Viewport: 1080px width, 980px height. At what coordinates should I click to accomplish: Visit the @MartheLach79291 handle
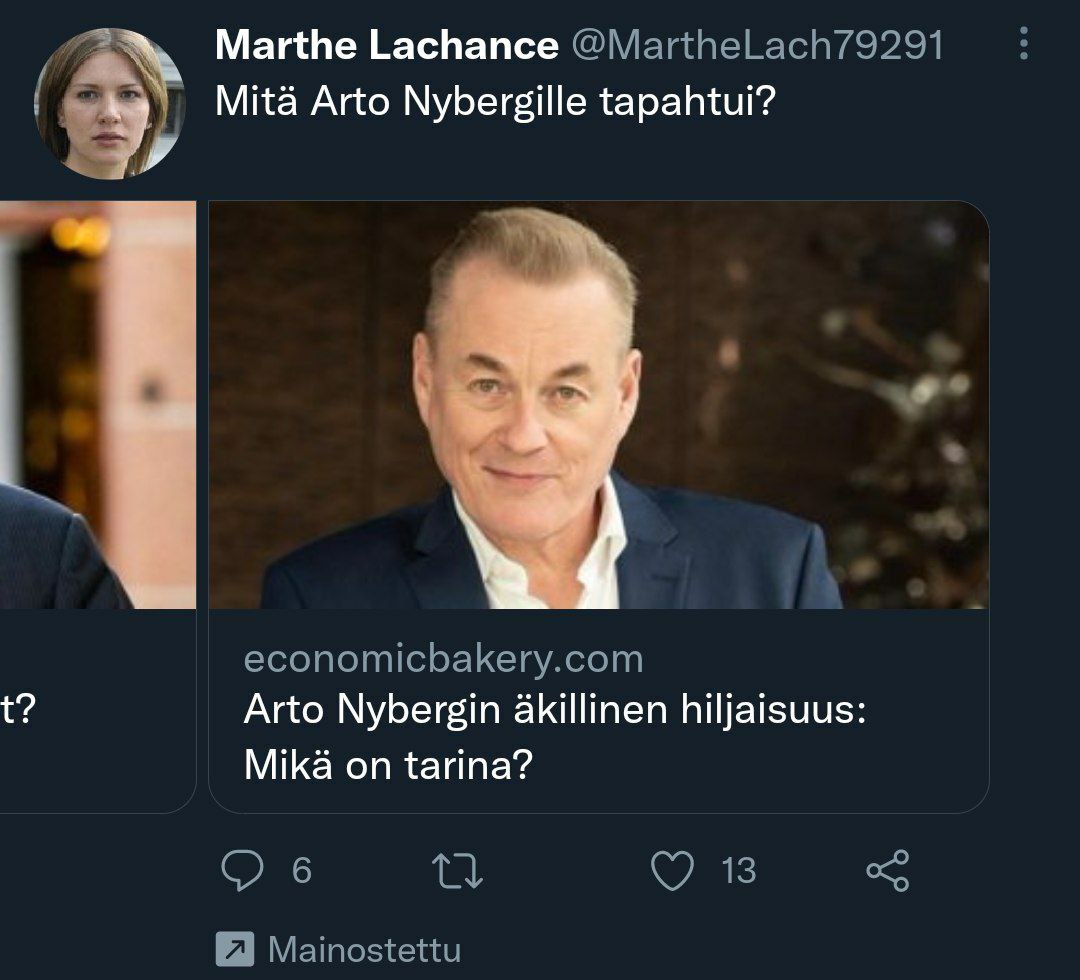coord(757,45)
